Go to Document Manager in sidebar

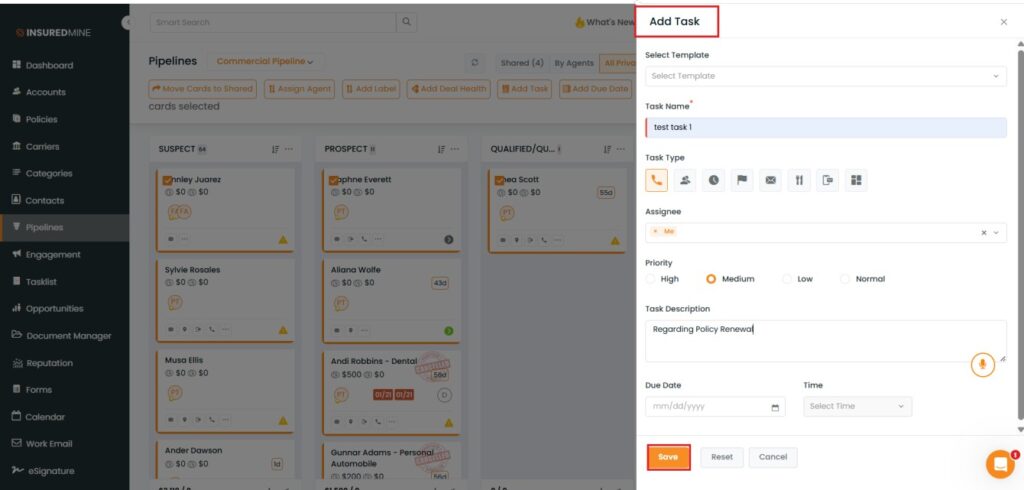click(68, 336)
